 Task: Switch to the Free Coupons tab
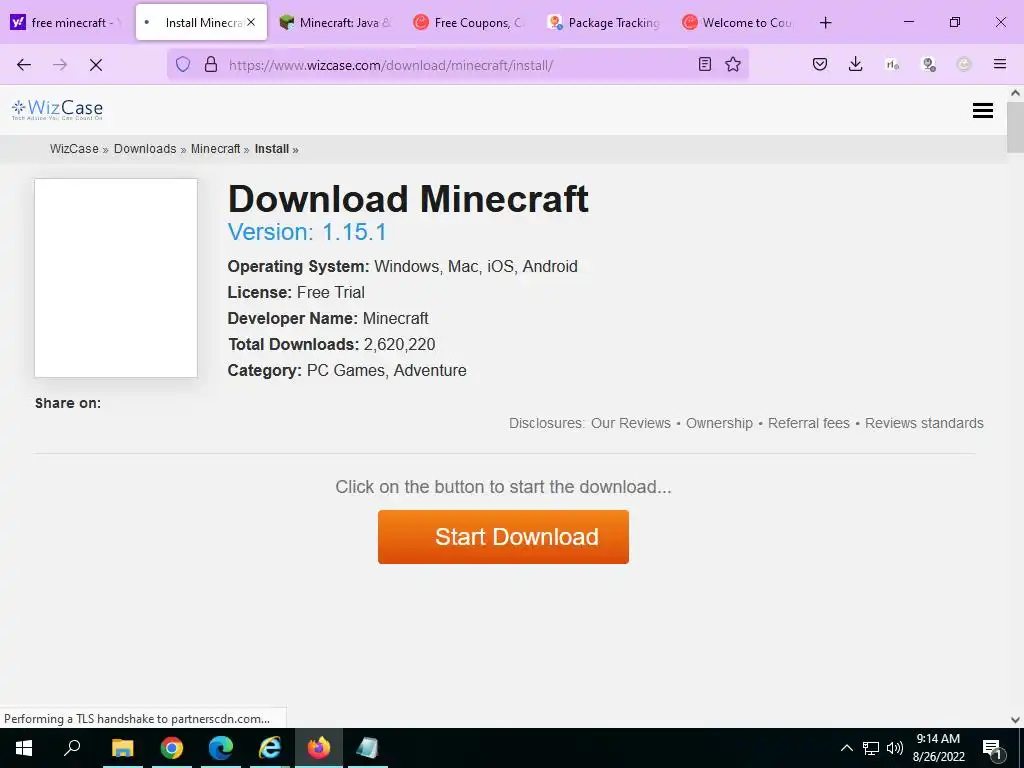(469, 22)
